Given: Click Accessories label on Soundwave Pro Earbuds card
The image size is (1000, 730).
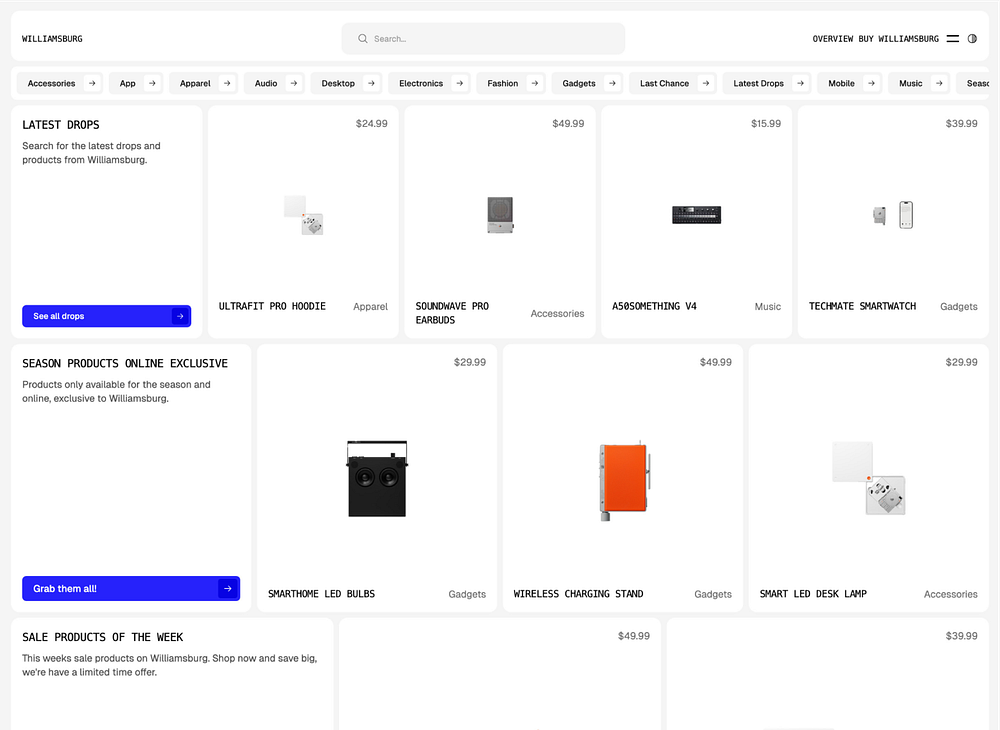Looking at the screenshot, I should tap(557, 314).
